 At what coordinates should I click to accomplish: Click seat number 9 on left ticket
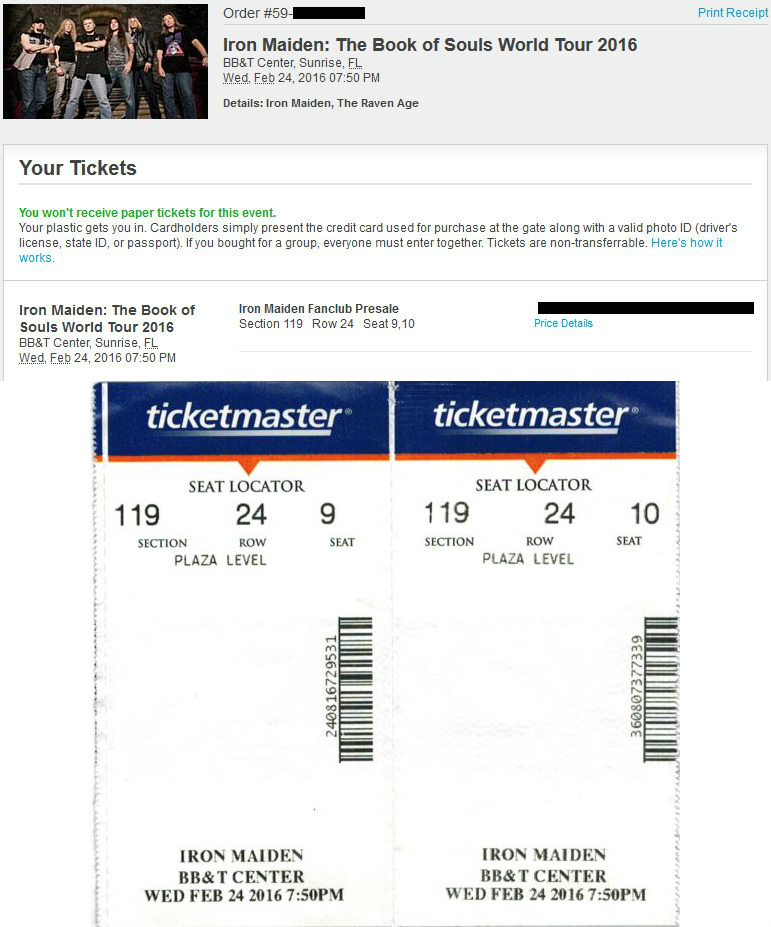coord(328,514)
